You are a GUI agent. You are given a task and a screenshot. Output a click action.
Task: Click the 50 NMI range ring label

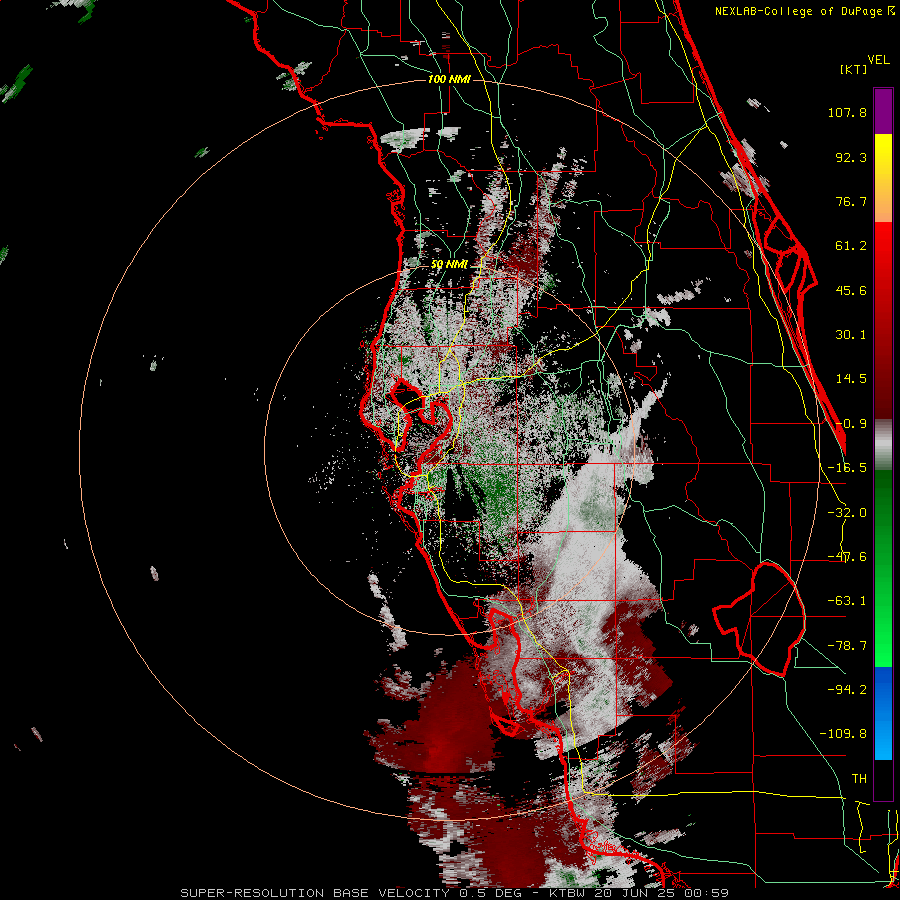coord(449,264)
